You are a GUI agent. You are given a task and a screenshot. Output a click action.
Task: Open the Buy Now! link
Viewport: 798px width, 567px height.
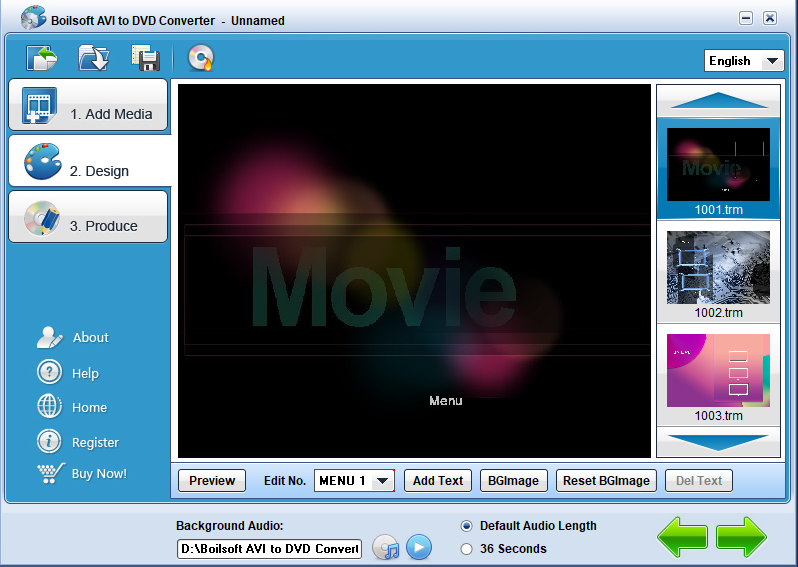pos(99,474)
